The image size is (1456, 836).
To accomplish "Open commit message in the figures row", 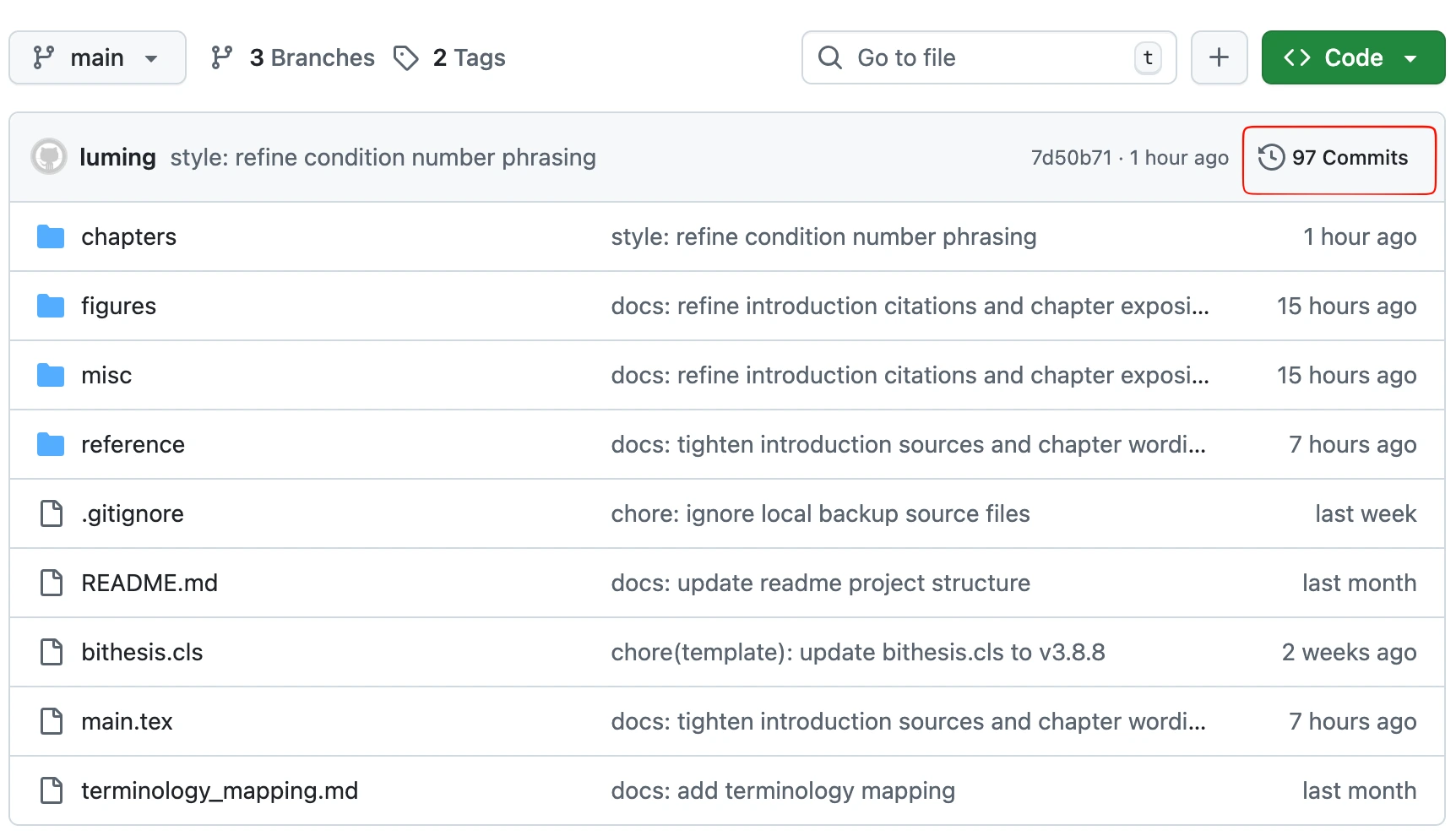I will [x=910, y=306].
